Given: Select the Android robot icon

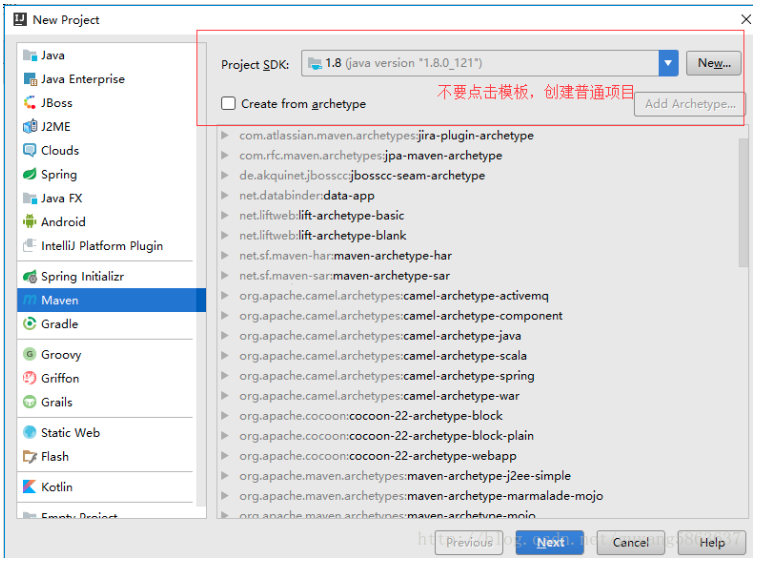Looking at the screenshot, I should [x=30, y=222].
